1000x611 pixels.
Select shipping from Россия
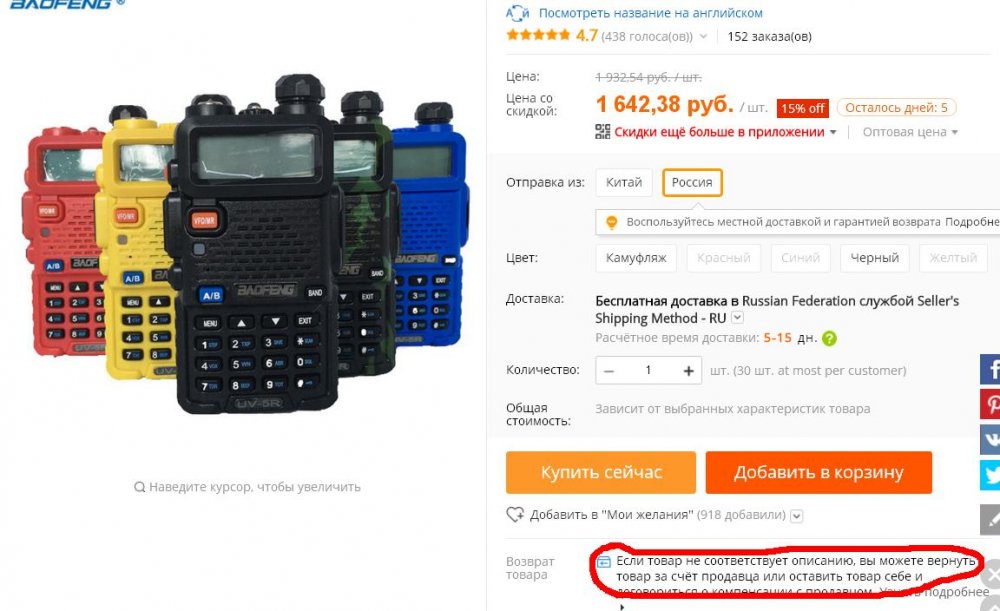[x=692, y=182]
